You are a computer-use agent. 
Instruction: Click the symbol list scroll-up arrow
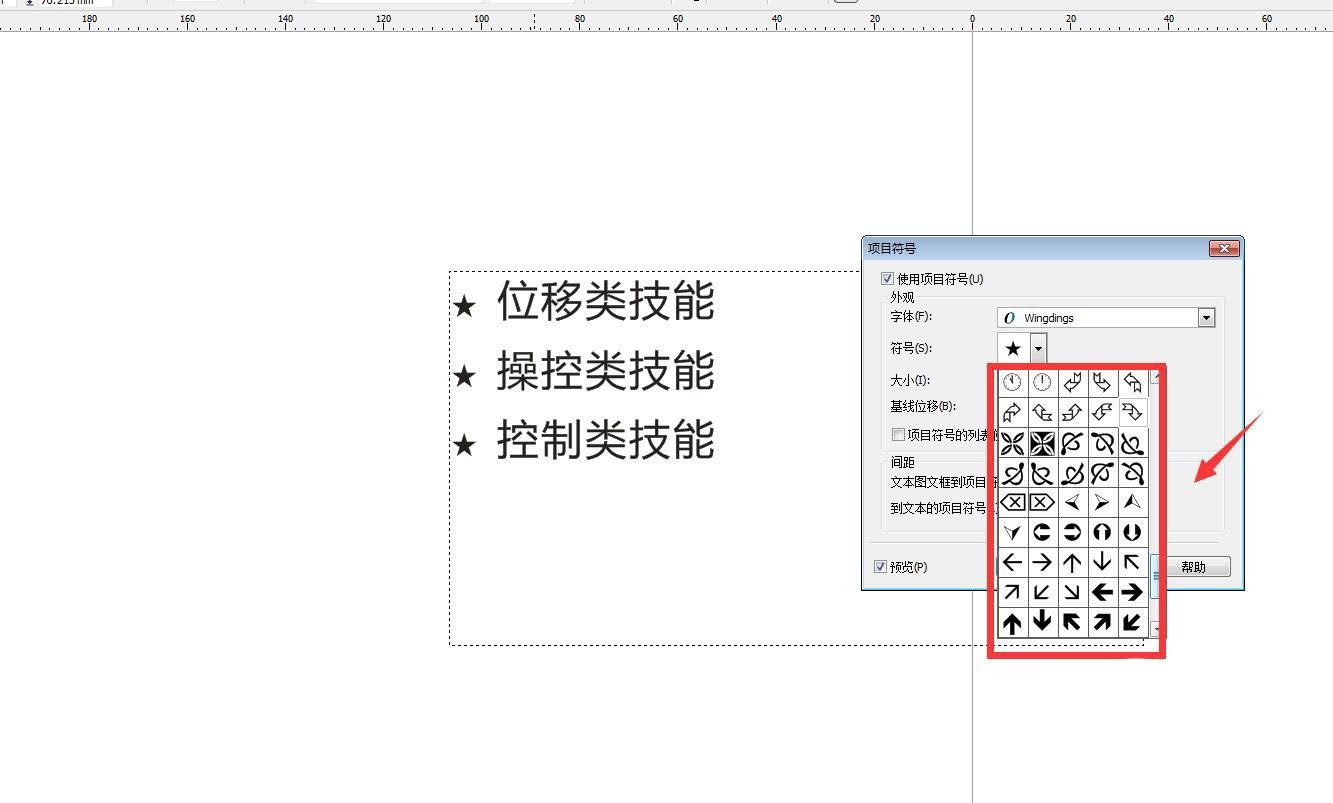click(1156, 377)
